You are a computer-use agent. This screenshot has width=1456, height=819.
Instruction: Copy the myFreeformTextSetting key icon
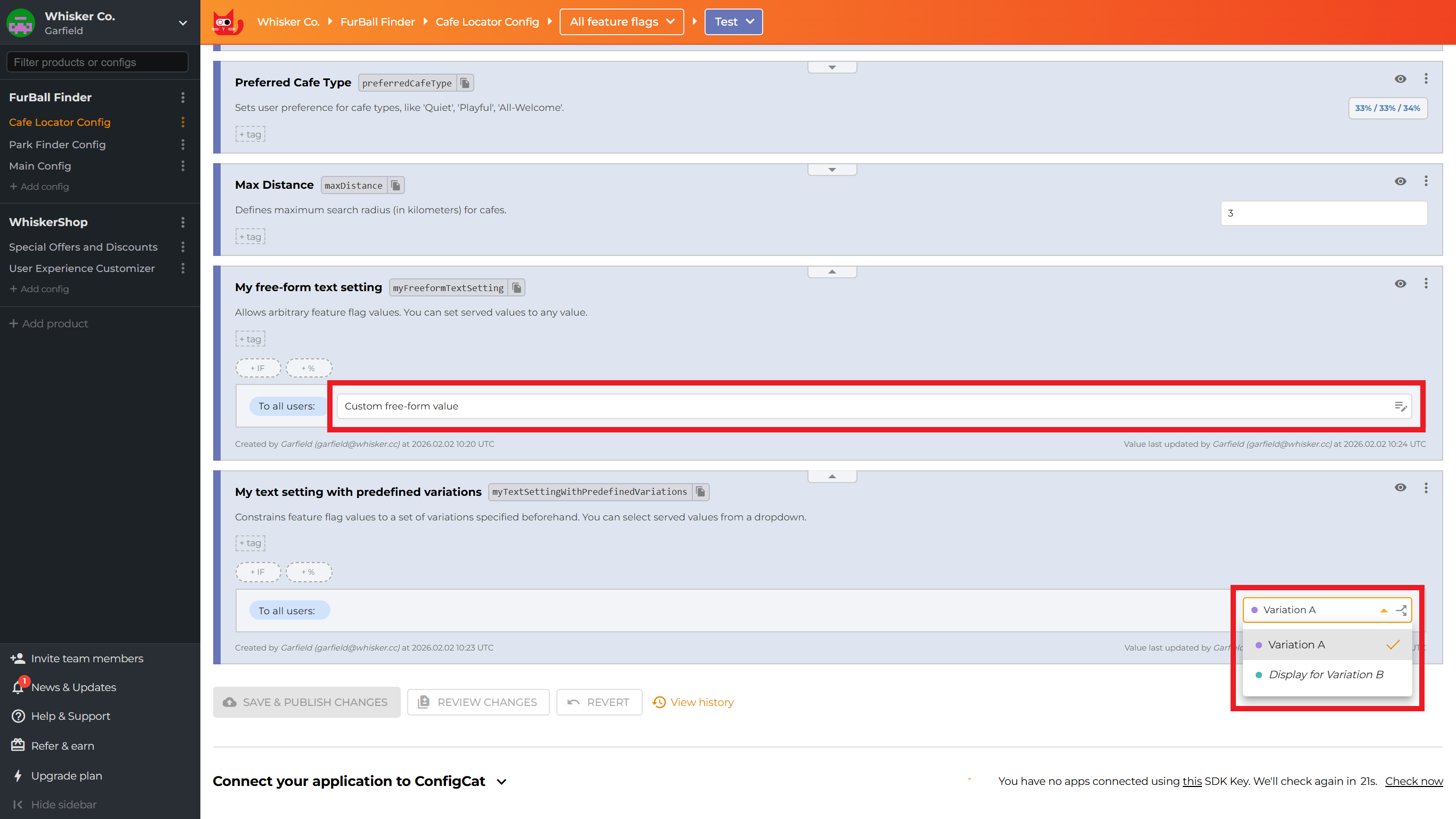point(516,288)
